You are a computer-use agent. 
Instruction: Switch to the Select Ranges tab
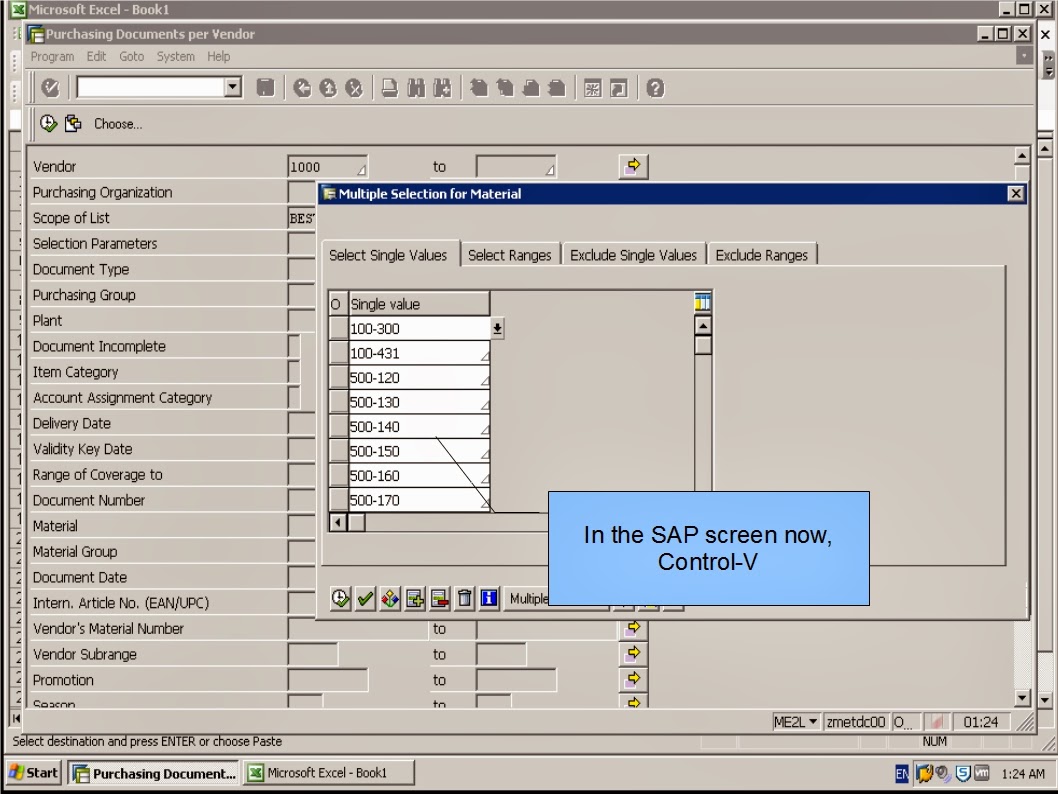[x=510, y=255]
